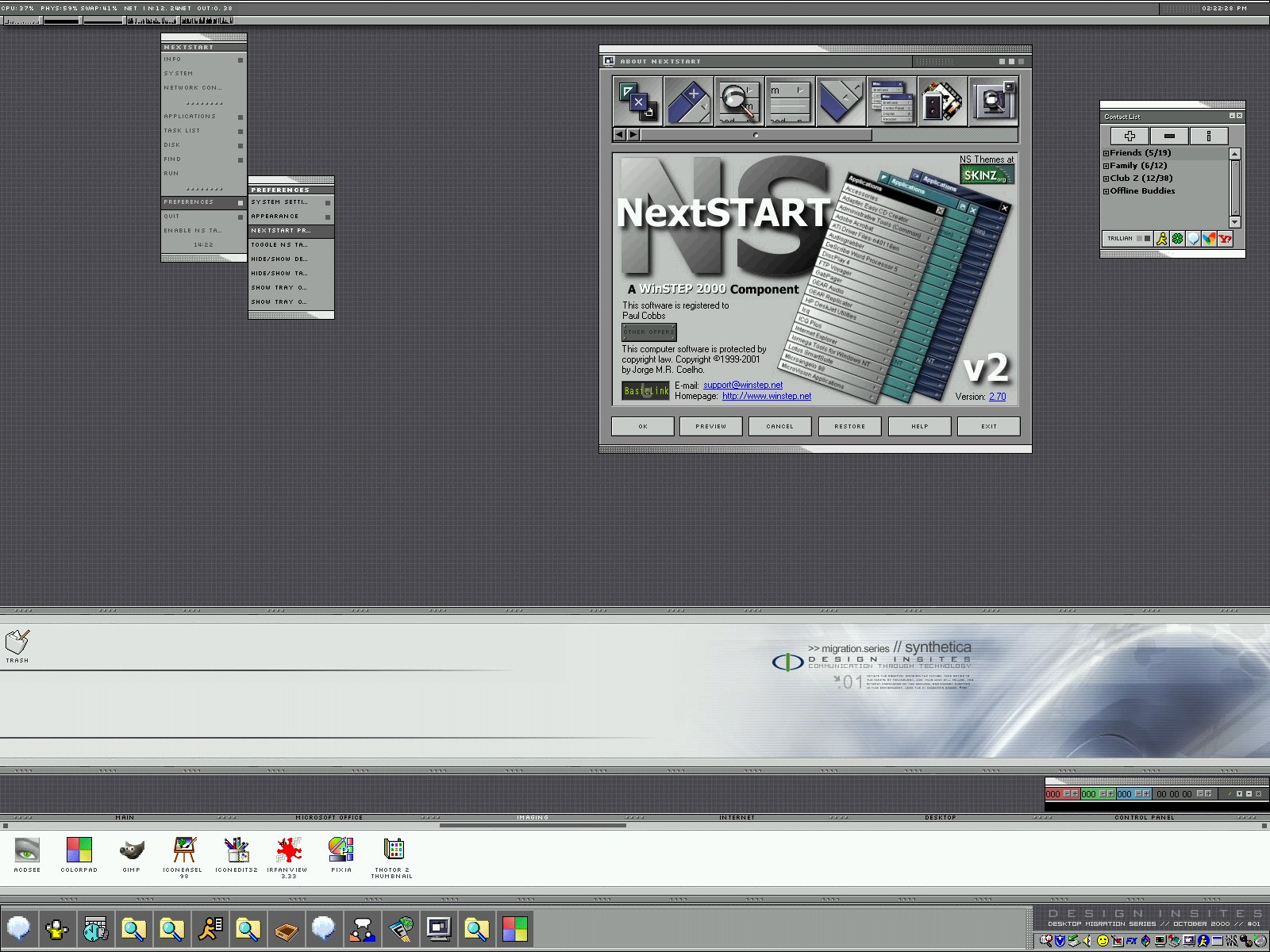Open the support@winstep.net email link
The width and height of the screenshot is (1270, 952).
tap(743, 386)
